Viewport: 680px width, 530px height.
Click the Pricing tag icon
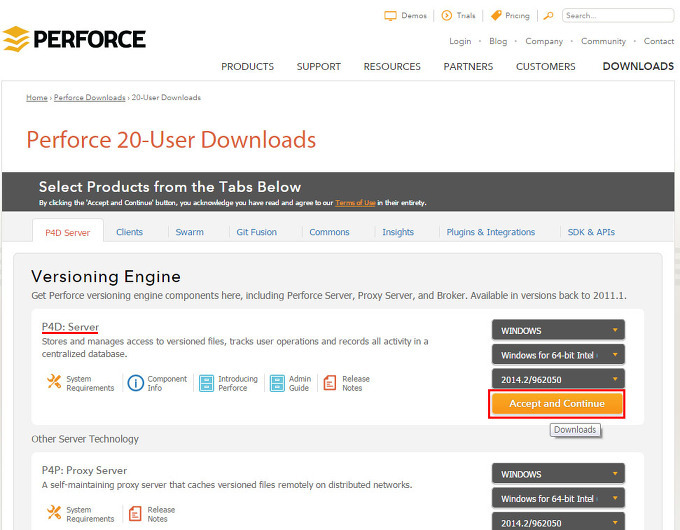[x=496, y=16]
